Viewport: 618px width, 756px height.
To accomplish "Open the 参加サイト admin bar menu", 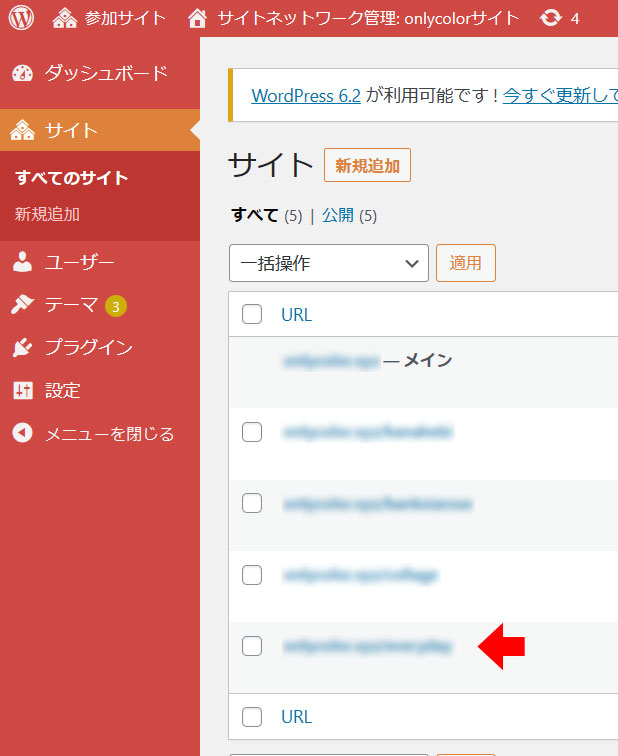I will [x=110, y=18].
